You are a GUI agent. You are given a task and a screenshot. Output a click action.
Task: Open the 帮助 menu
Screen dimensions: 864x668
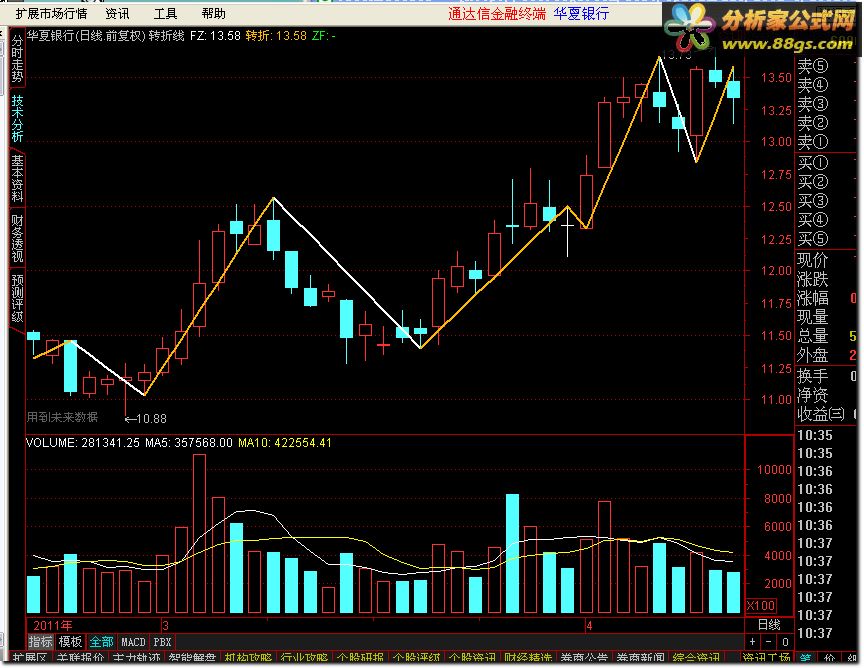coord(213,13)
